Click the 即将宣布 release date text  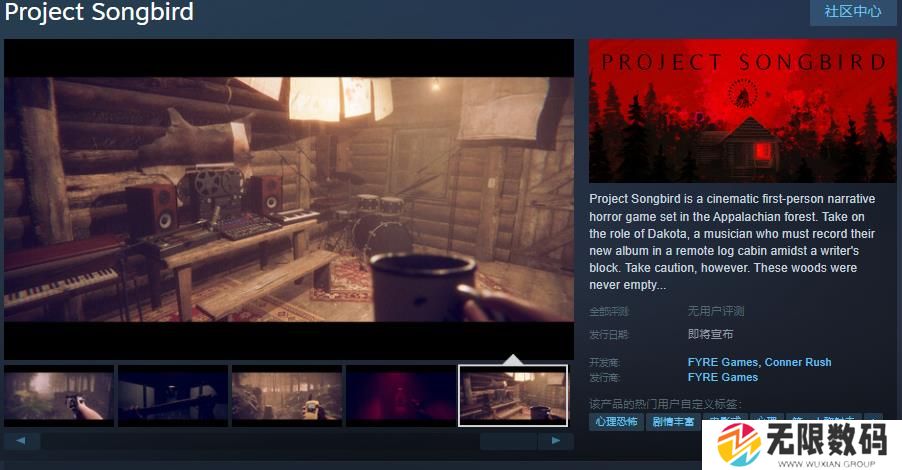pyautogui.click(x=710, y=334)
